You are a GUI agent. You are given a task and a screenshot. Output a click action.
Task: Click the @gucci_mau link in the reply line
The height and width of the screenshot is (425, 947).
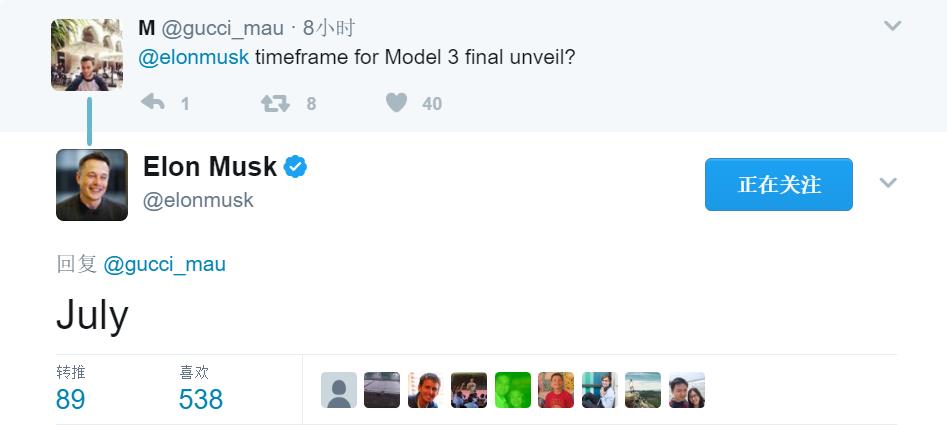165,264
